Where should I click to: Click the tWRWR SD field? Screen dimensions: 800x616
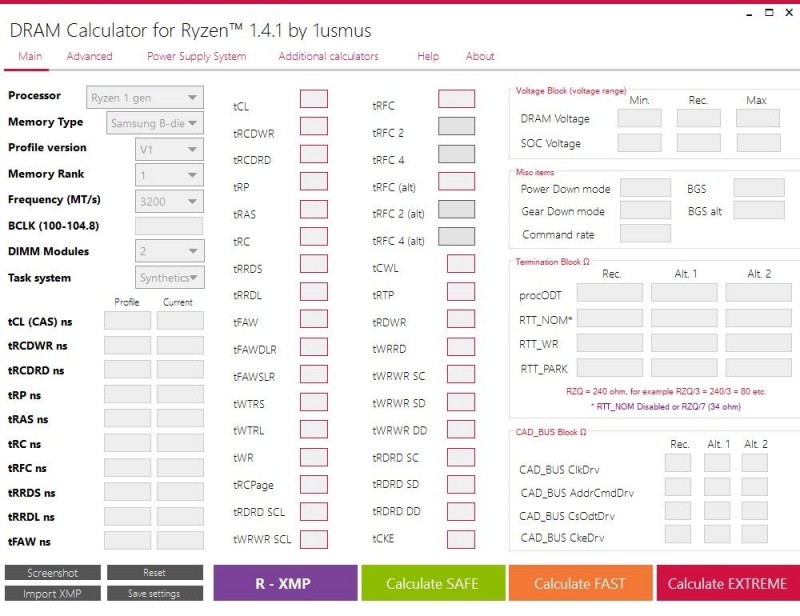(x=461, y=402)
